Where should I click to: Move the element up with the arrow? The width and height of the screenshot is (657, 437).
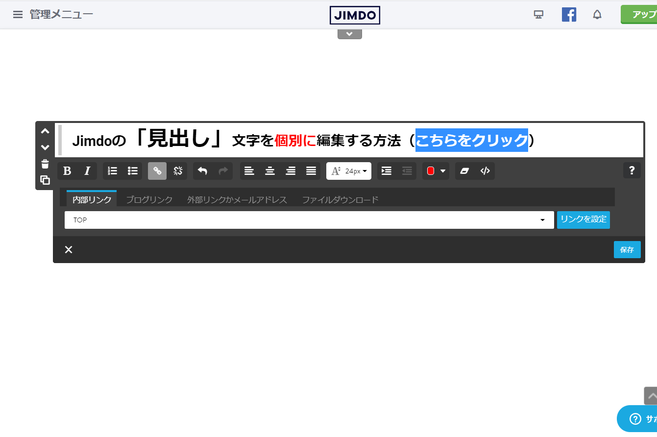(x=45, y=131)
